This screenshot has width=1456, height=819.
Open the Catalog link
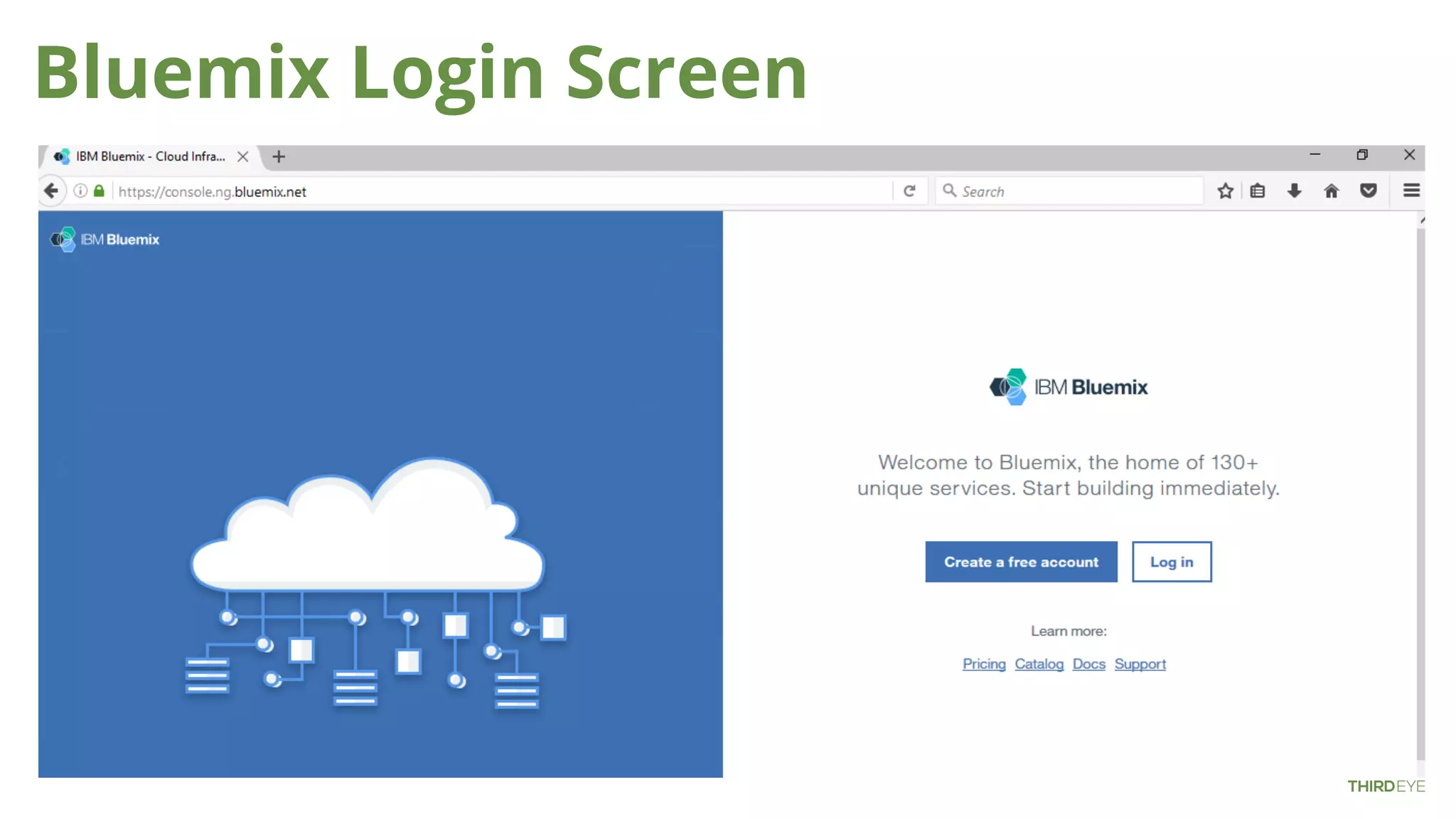pos(1039,664)
